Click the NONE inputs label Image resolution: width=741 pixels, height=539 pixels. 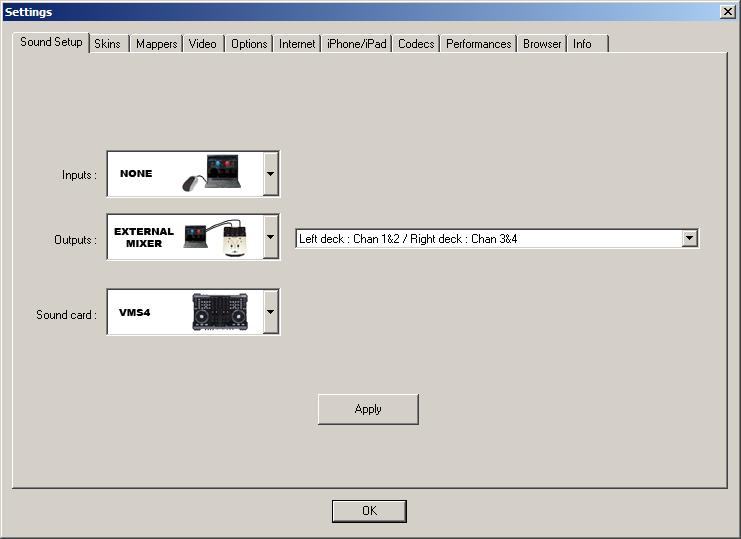tap(136, 173)
